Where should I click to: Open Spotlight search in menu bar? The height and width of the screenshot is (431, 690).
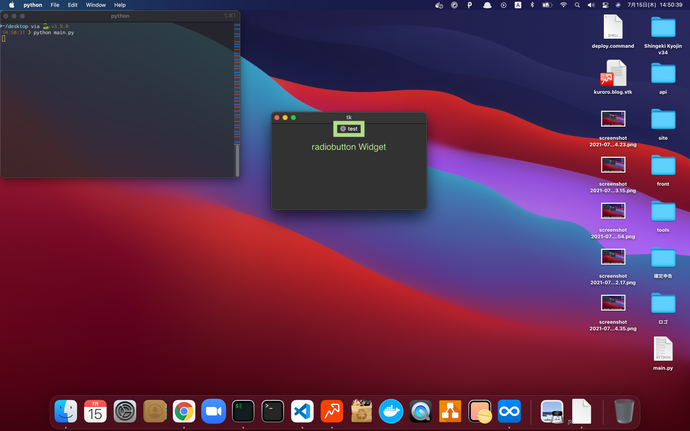[x=577, y=5]
